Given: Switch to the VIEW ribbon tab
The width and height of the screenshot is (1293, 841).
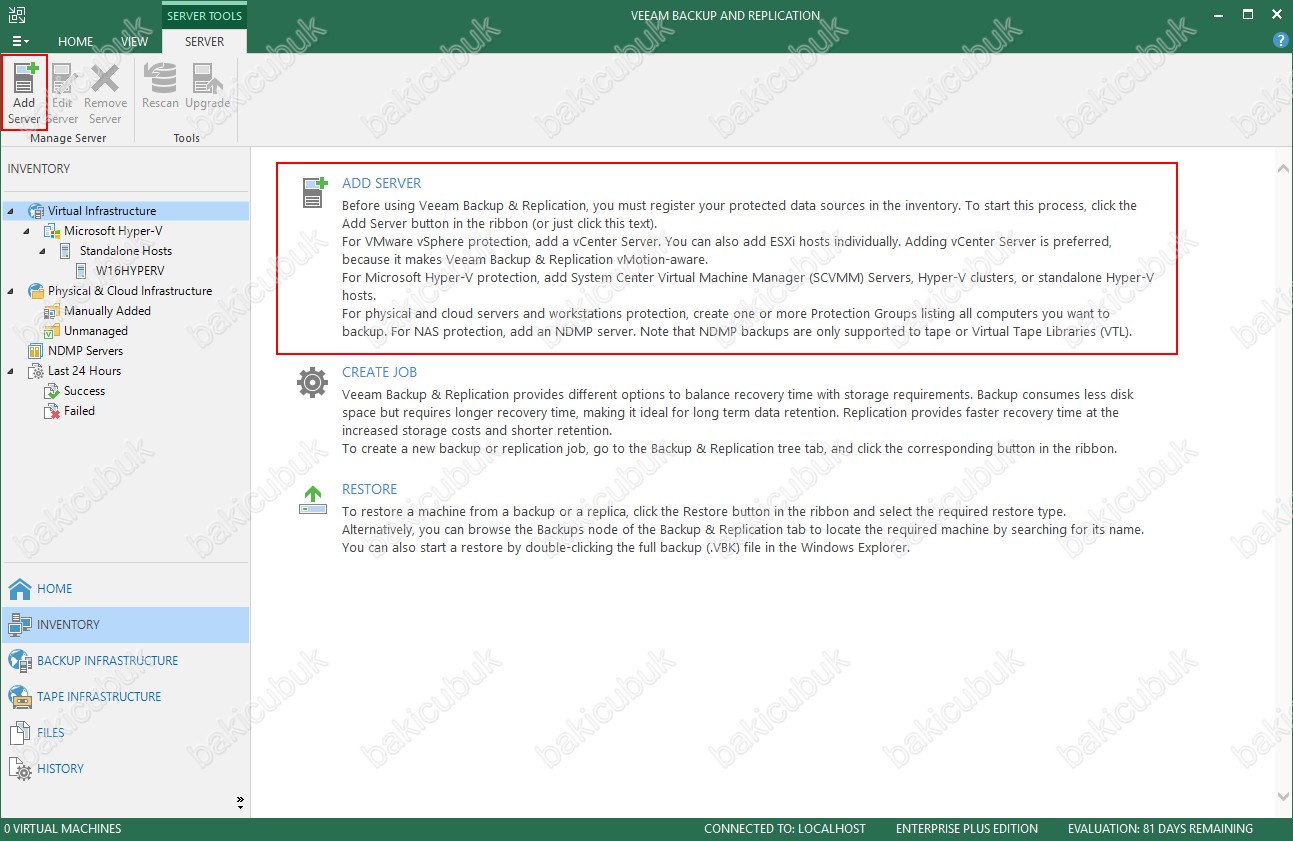Looking at the screenshot, I should coord(134,42).
